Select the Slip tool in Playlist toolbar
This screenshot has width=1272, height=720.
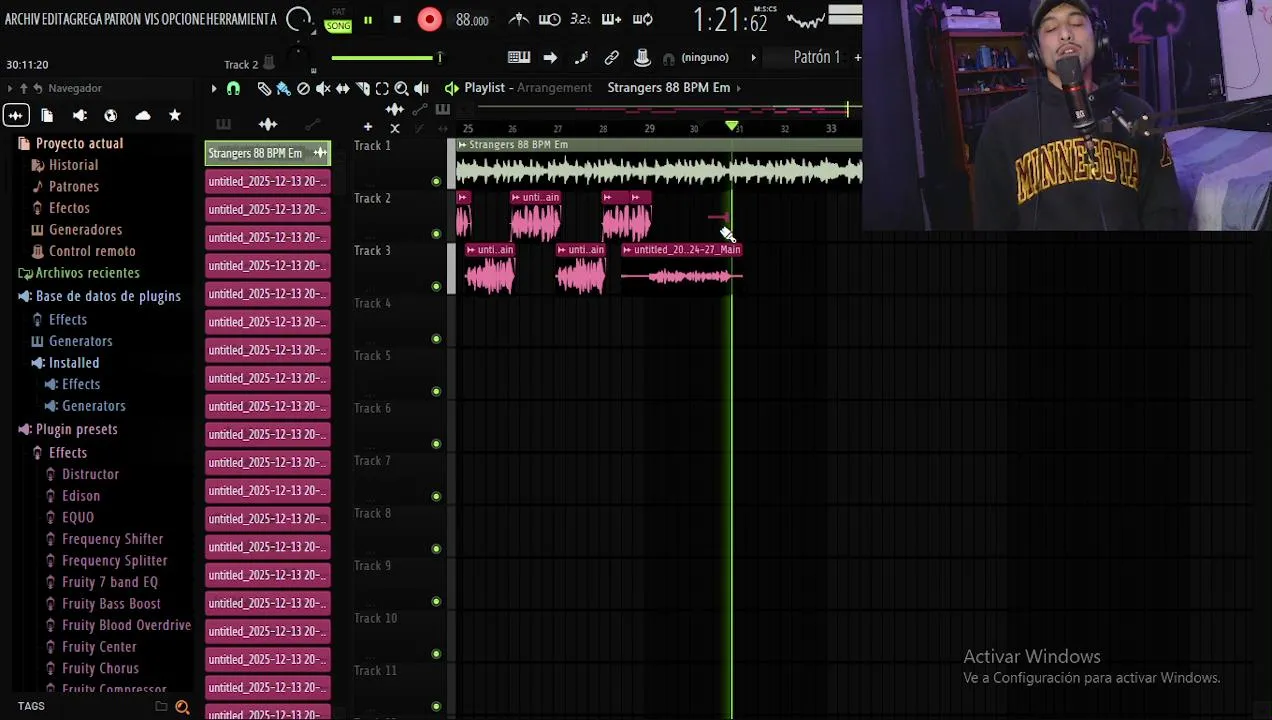(x=343, y=88)
